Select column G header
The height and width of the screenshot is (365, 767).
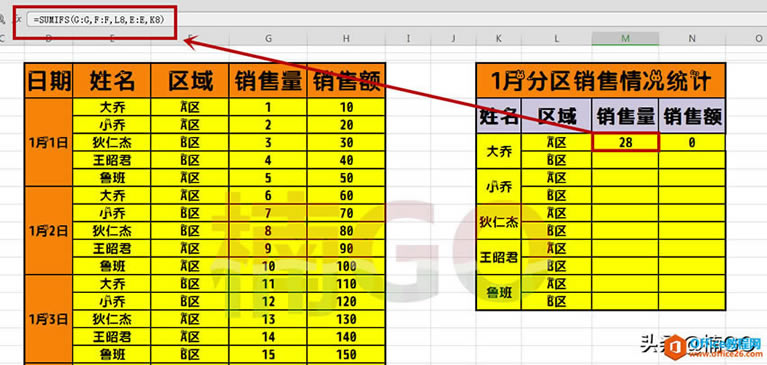[x=268, y=38]
